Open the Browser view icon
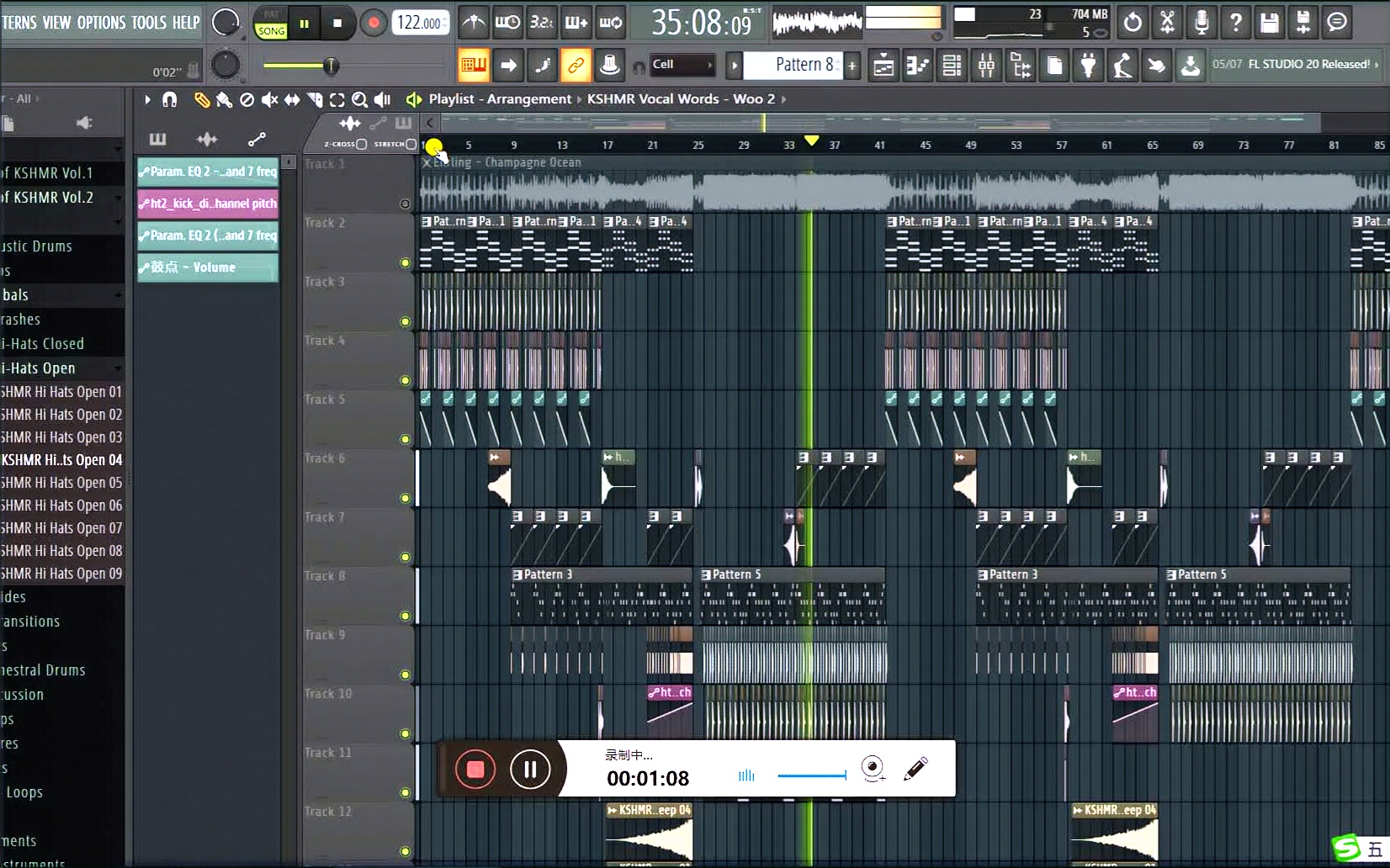Screen dimensions: 1390x868 [1021, 65]
